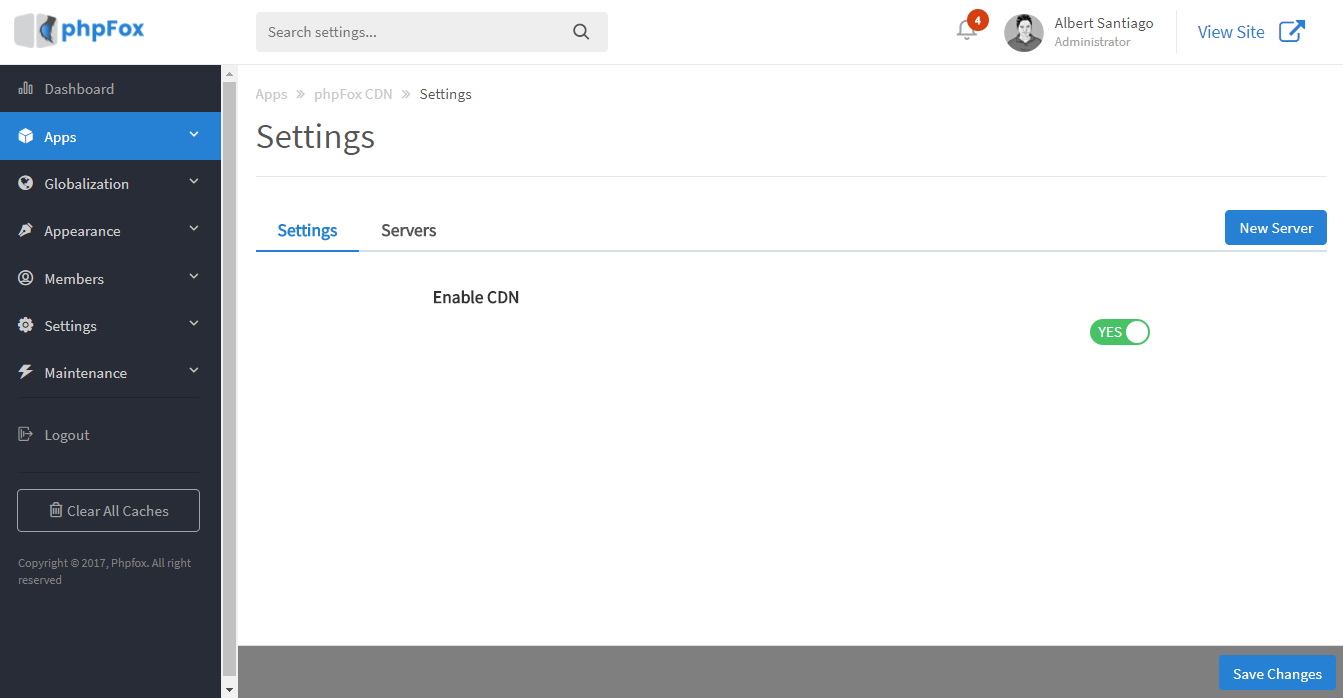
Task: Click the Apps cube icon
Action: click(x=26, y=136)
